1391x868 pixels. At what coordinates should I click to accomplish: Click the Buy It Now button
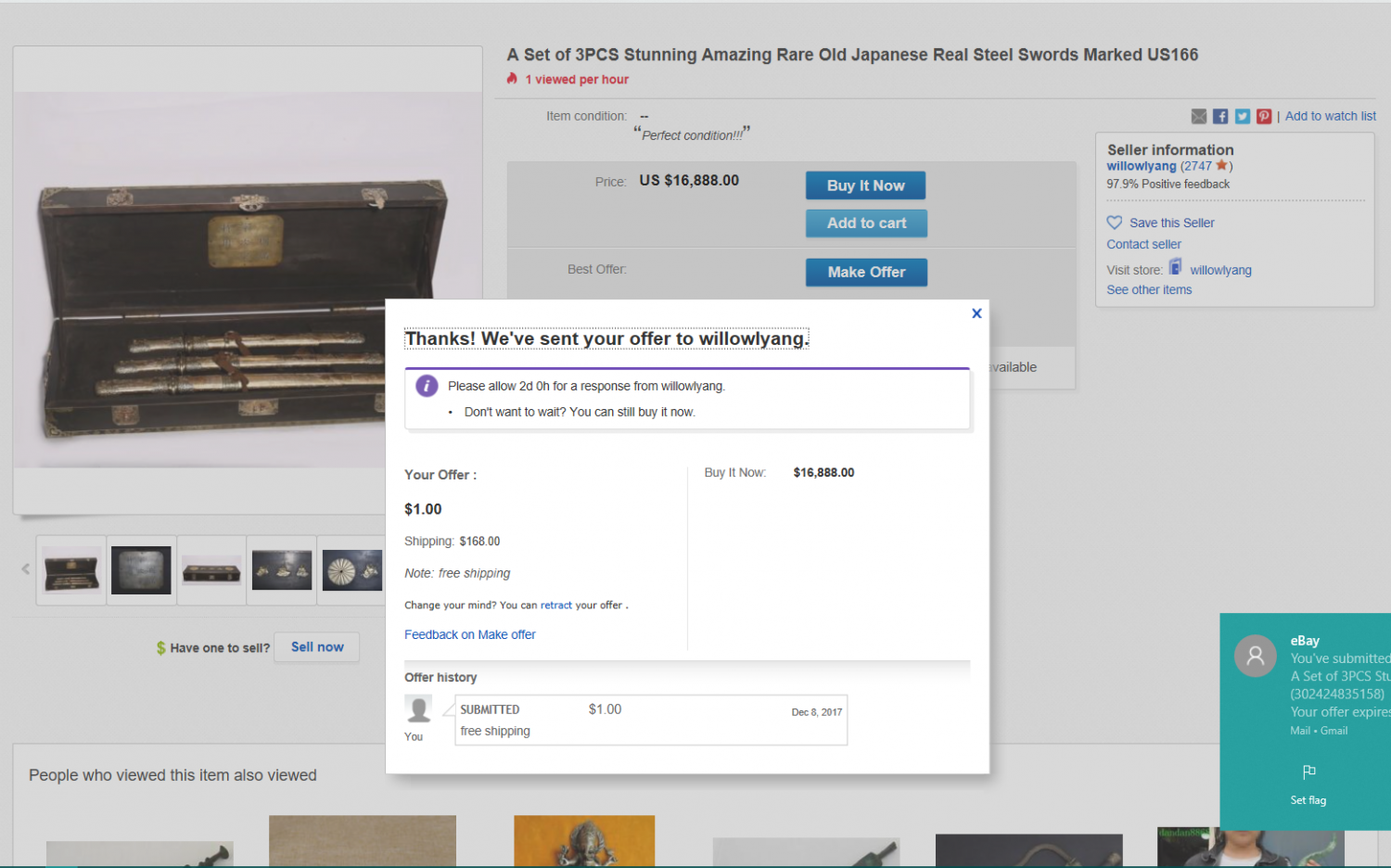865,185
